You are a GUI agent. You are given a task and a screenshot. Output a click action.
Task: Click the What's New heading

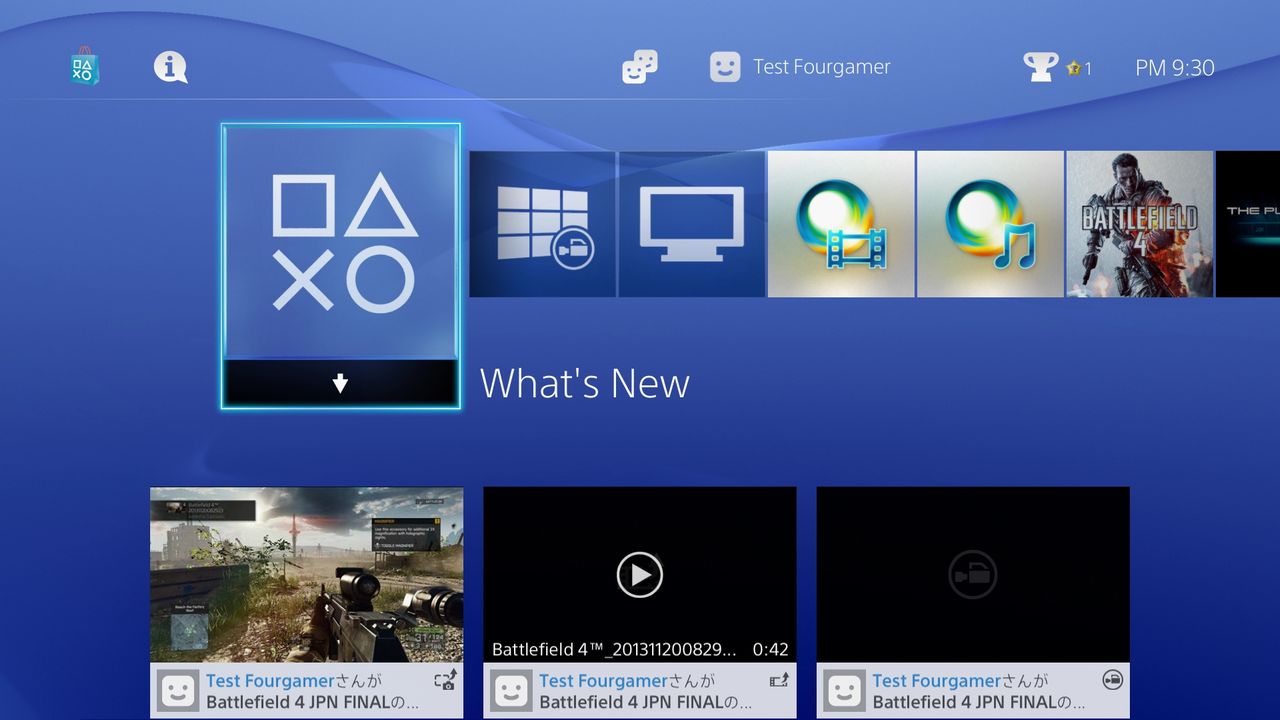pyautogui.click(x=585, y=384)
